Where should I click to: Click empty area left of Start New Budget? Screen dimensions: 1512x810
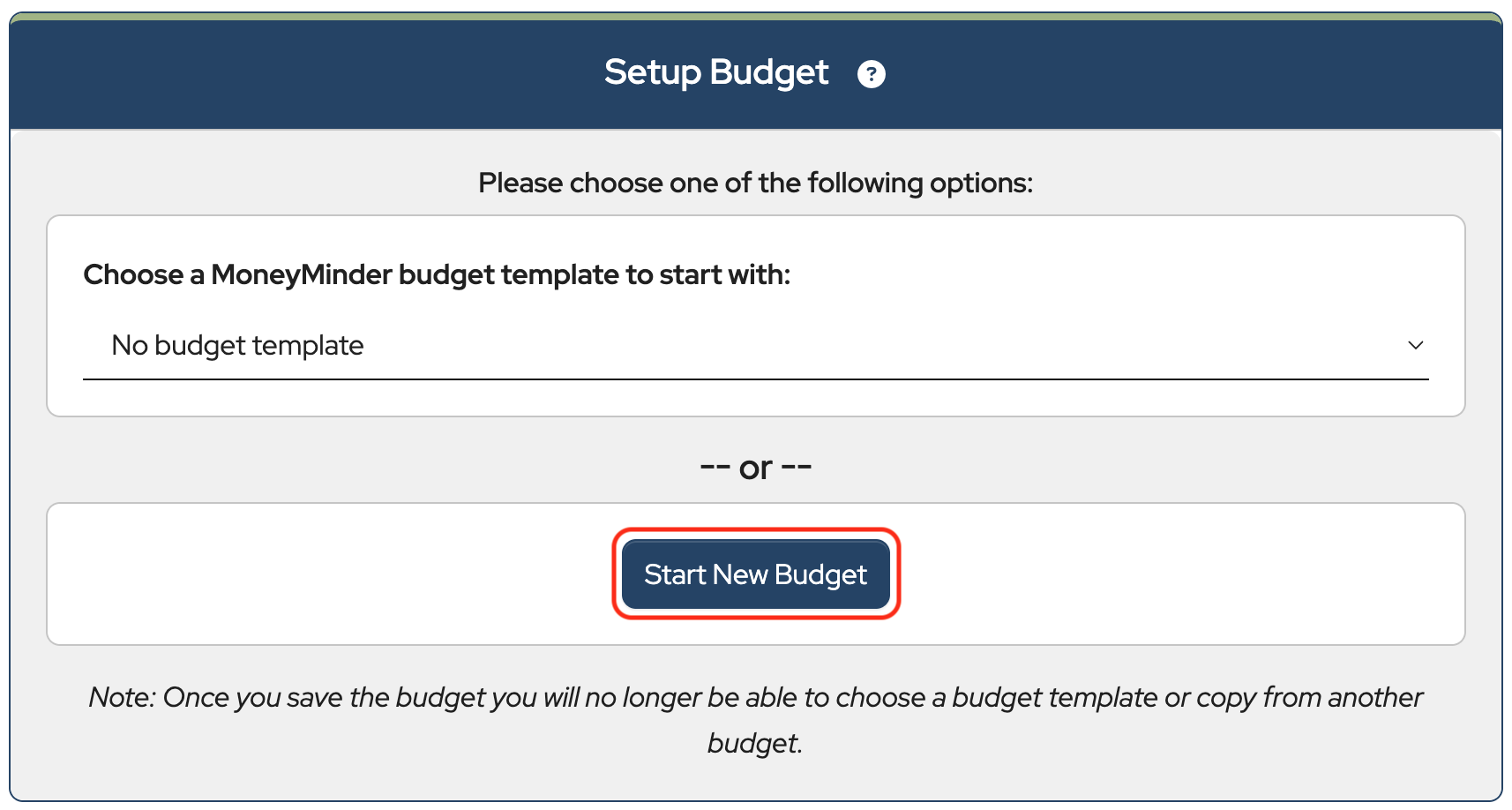tap(326, 574)
